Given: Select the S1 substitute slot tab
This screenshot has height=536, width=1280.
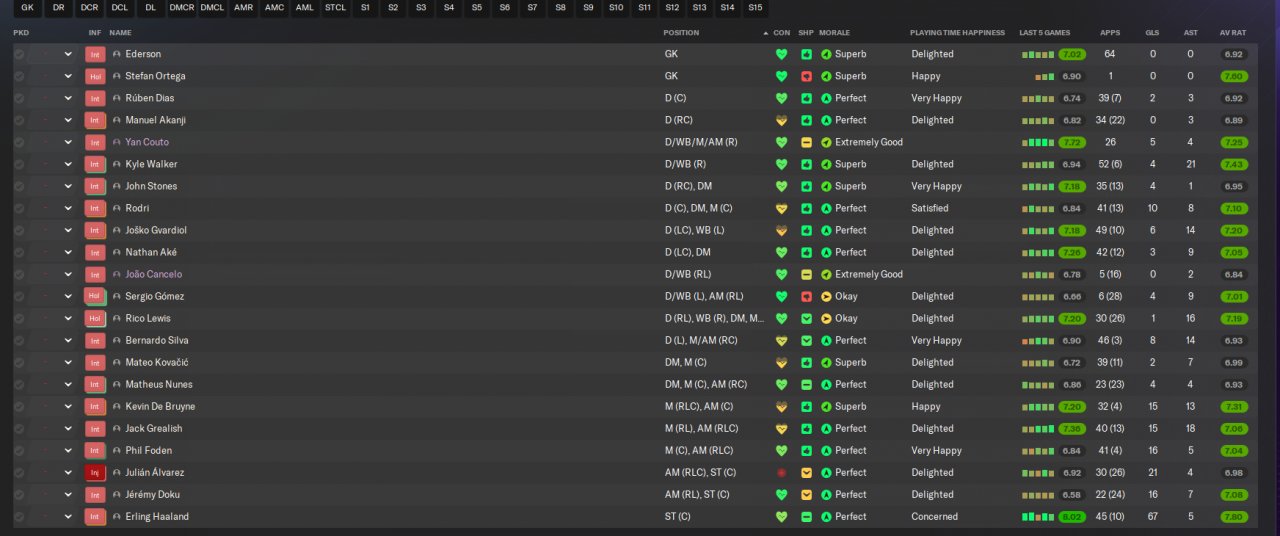Looking at the screenshot, I should 365,7.
